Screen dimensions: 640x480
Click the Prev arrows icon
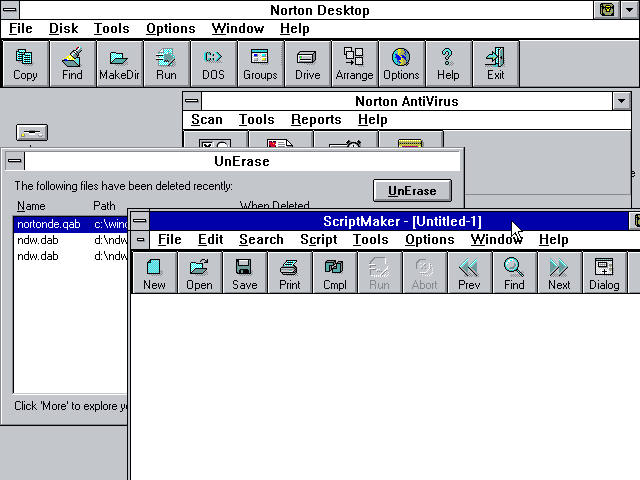pos(469,272)
